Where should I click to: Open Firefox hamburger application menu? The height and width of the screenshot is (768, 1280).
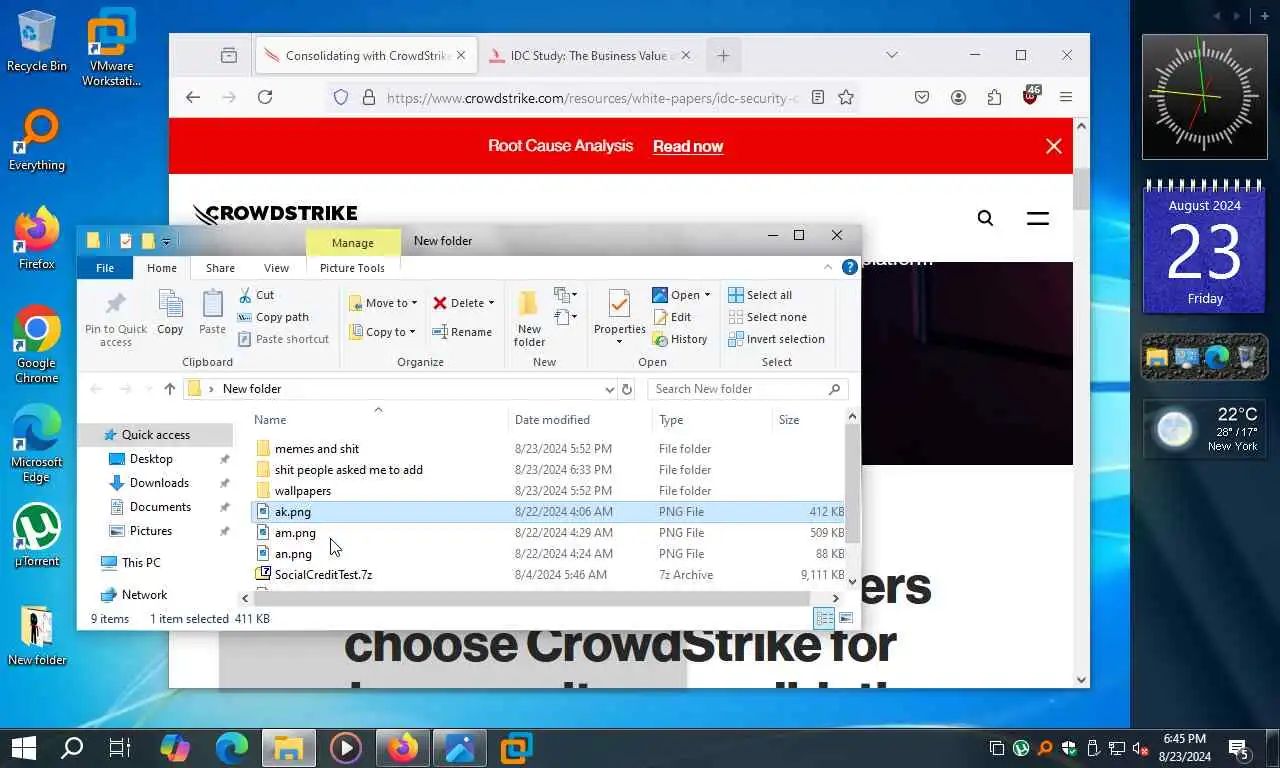(x=1066, y=97)
